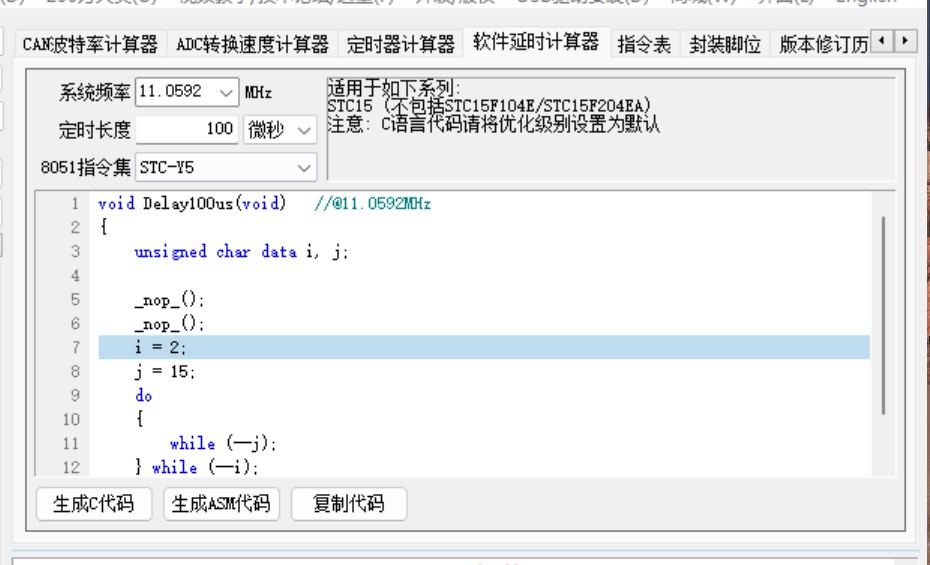Open the 系统频率 11.0592 dropdown

pyautogui.click(x=187, y=92)
